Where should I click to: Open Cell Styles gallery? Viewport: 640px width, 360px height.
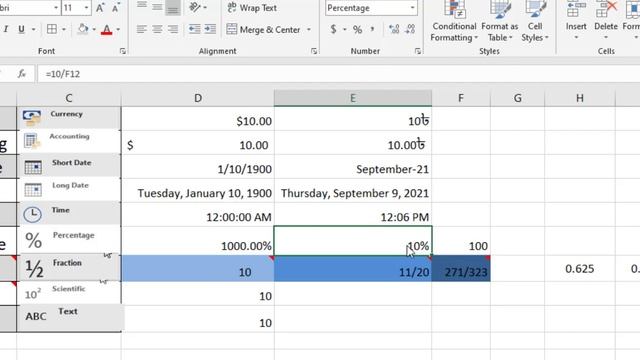click(x=535, y=21)
